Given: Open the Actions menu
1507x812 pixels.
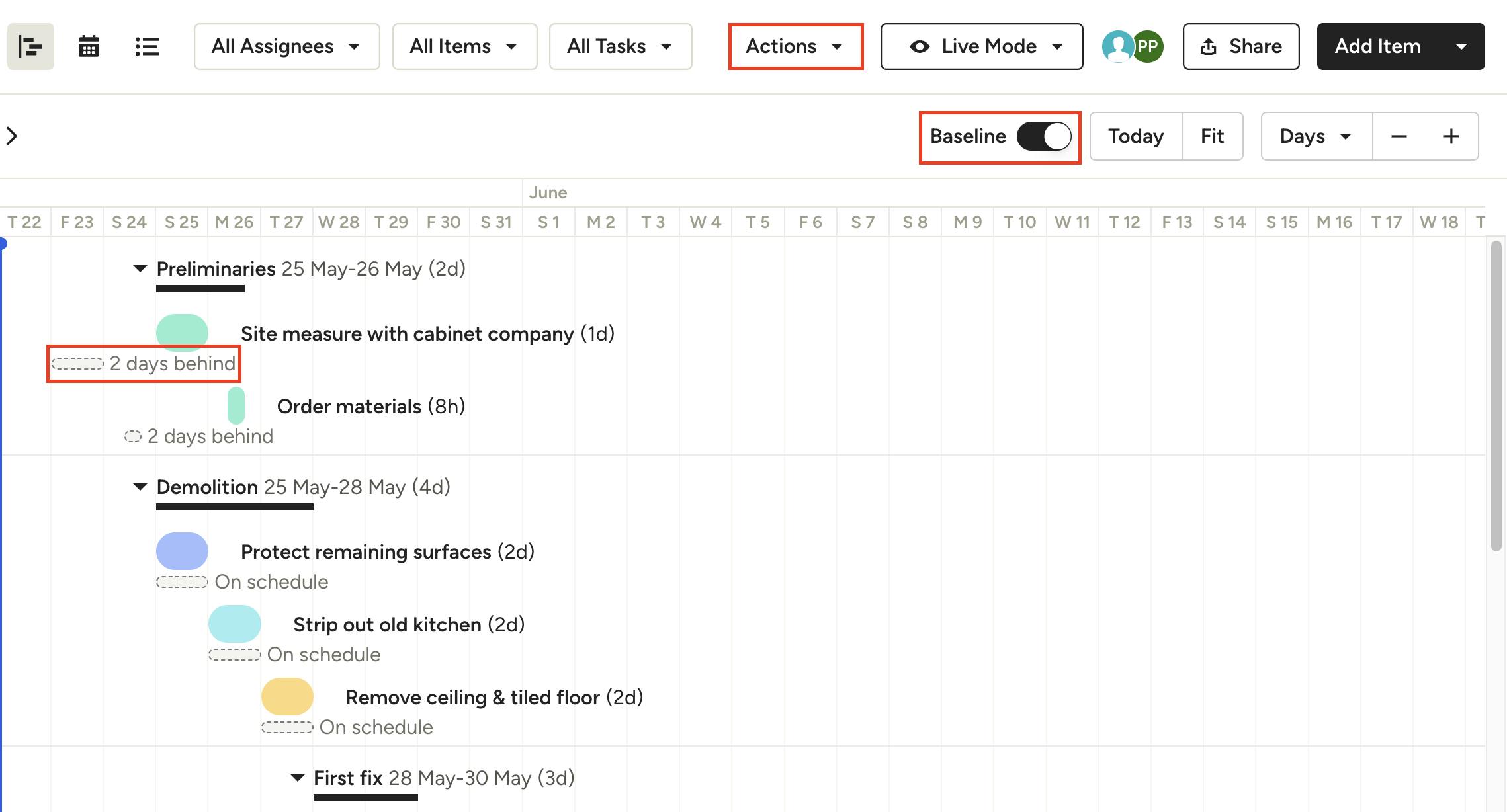Looking at the screenshot, I should pyautogui.click(x=795, y=47).
